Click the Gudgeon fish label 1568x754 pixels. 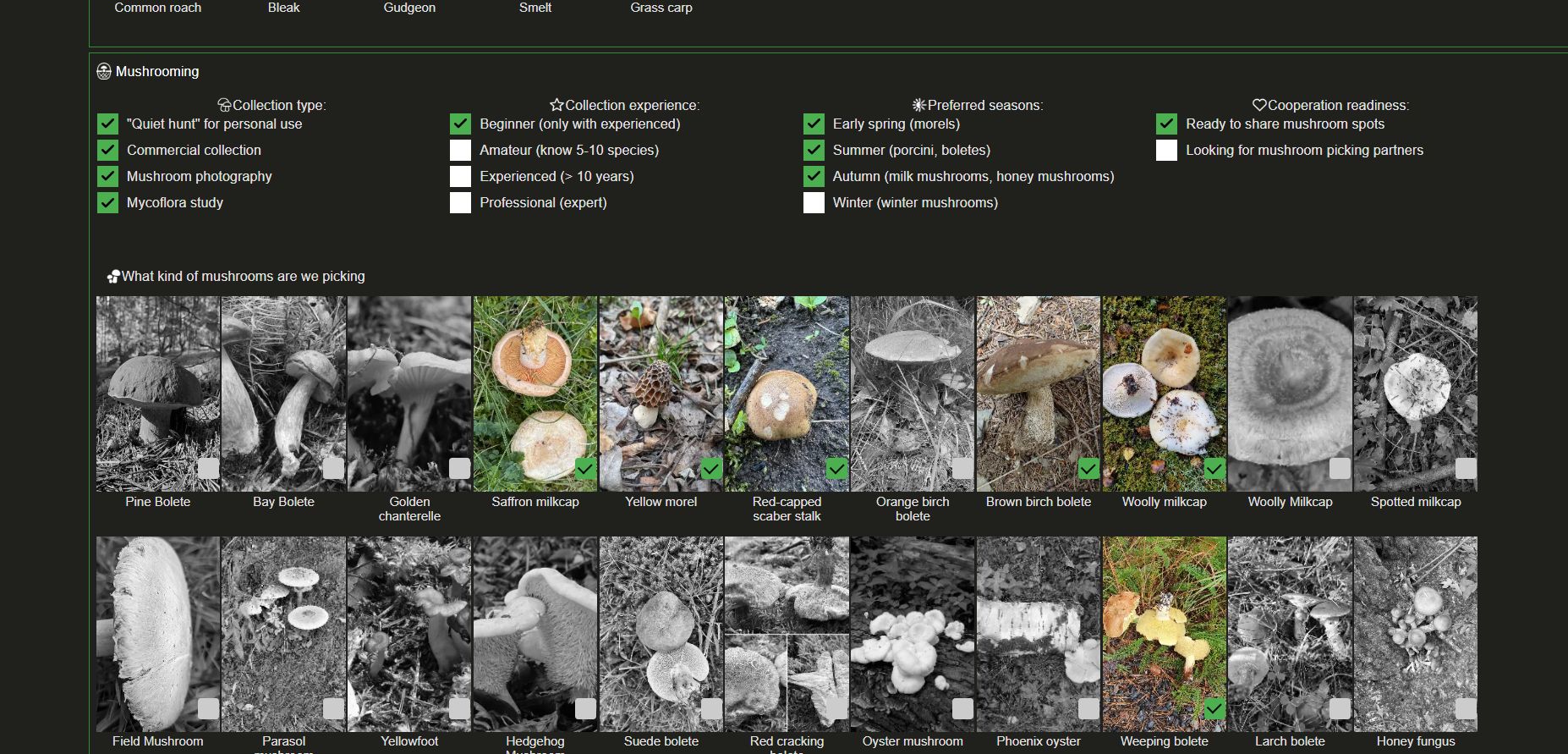[x=409, y=8]
